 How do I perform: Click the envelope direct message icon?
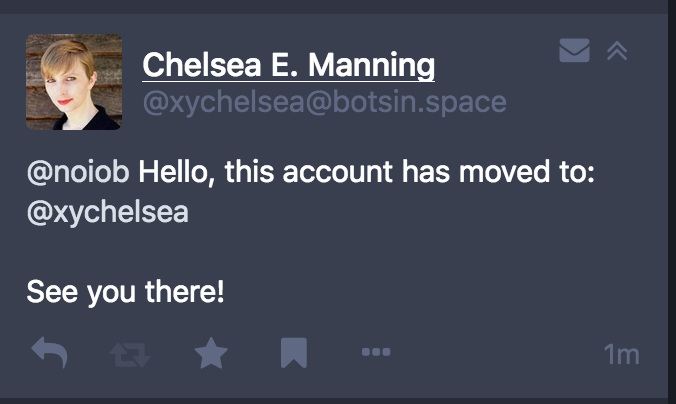pos(574,50)
